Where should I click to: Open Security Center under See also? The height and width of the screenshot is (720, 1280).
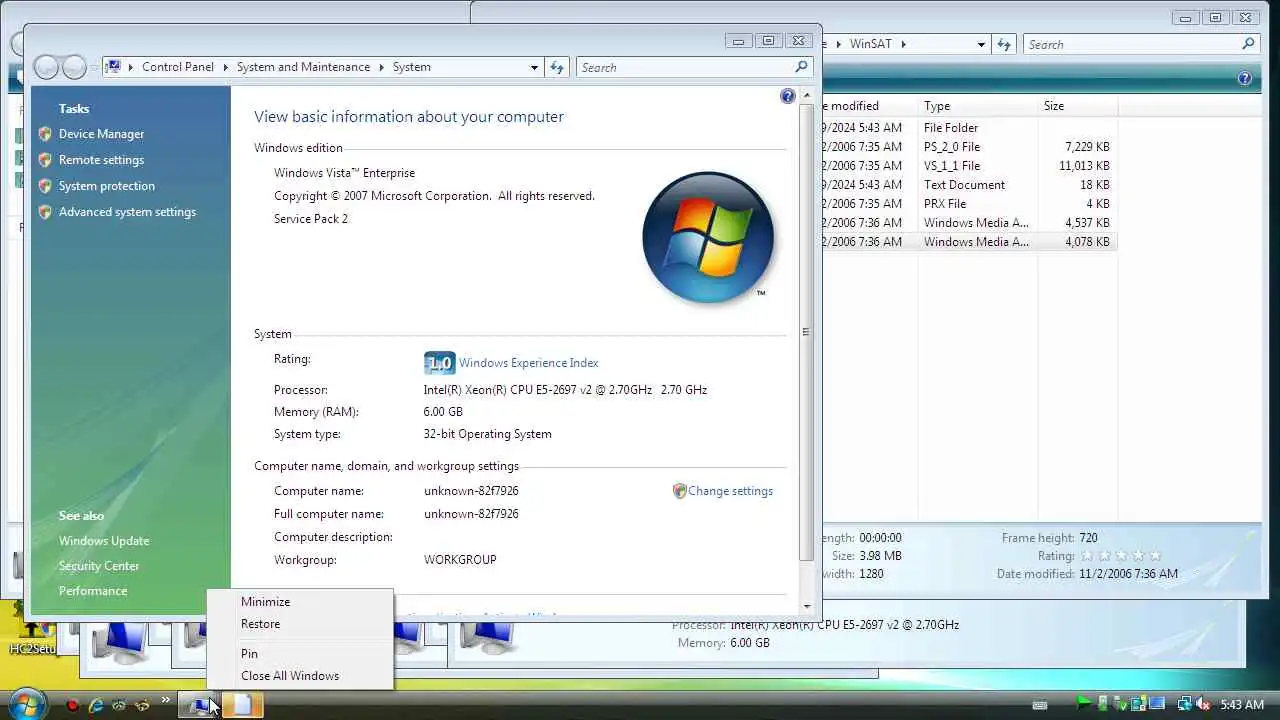point(99,566)
